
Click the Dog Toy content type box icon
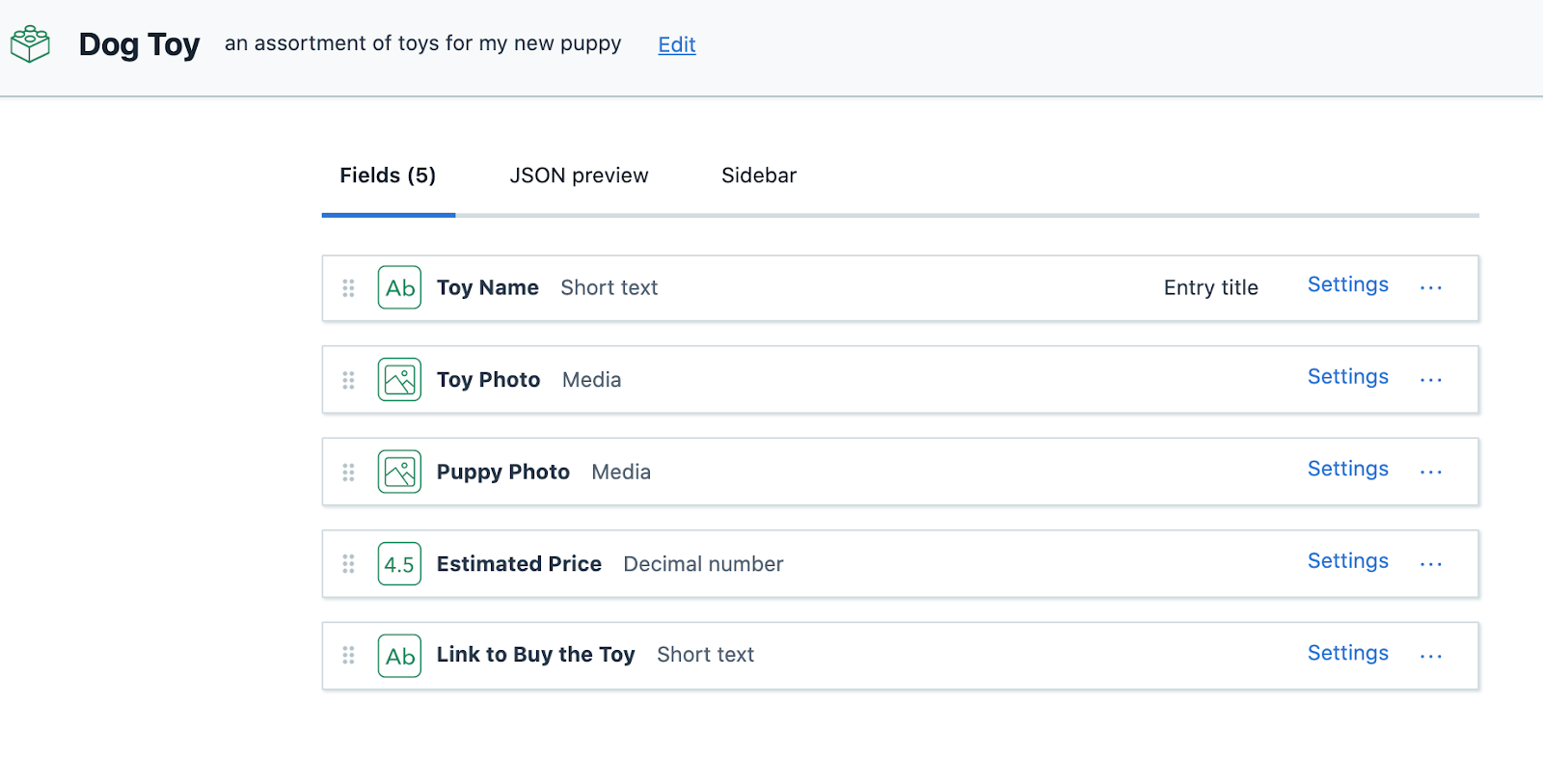pos(30,44)
